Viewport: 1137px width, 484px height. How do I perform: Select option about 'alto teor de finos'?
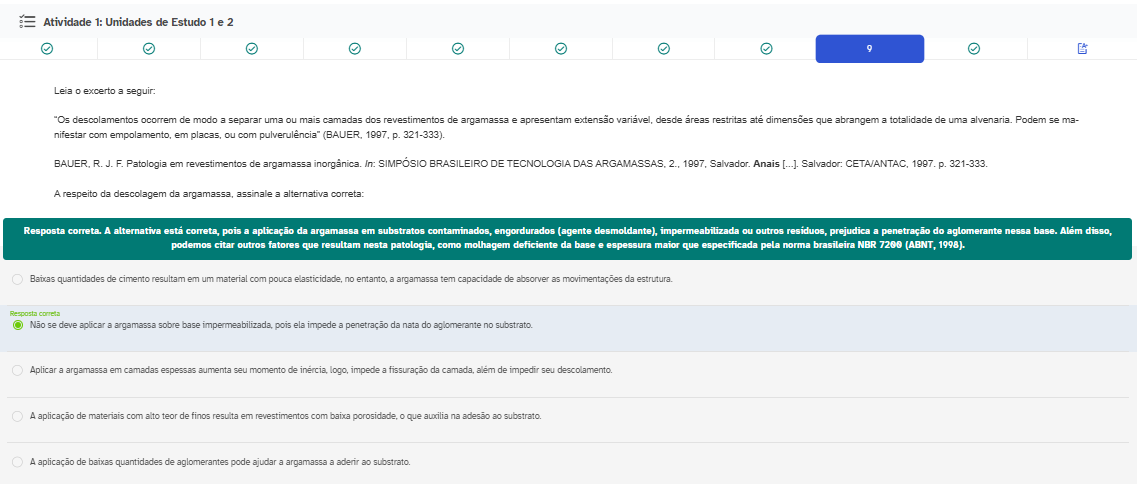17,416
